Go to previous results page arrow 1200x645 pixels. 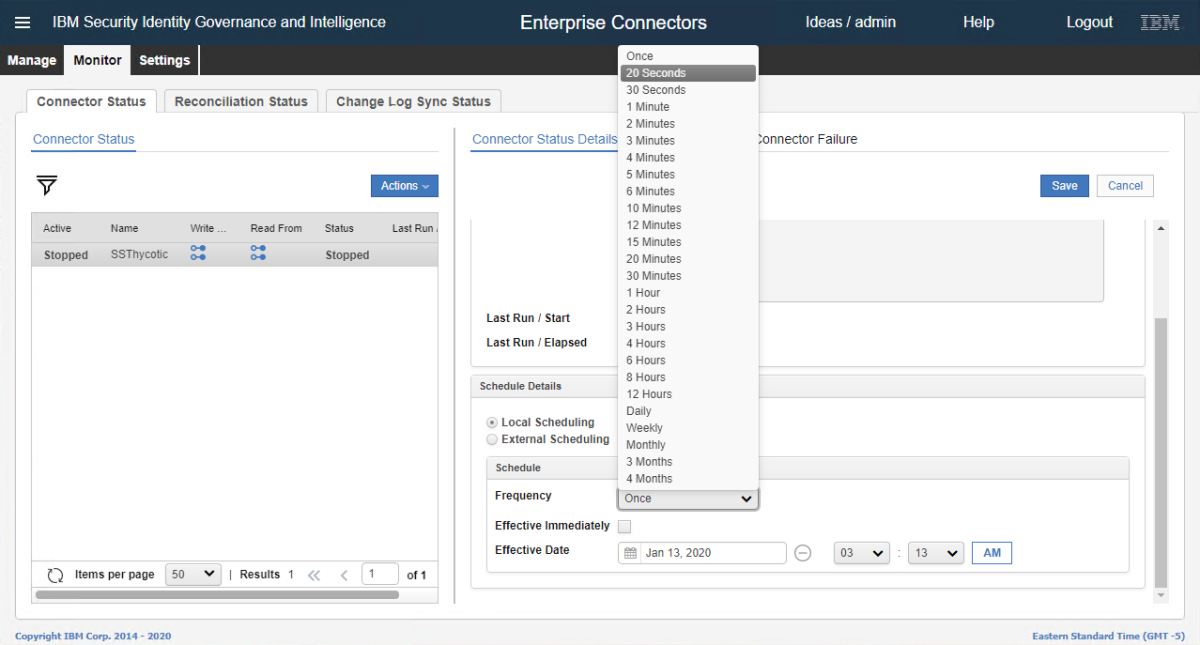coord(343,575)
